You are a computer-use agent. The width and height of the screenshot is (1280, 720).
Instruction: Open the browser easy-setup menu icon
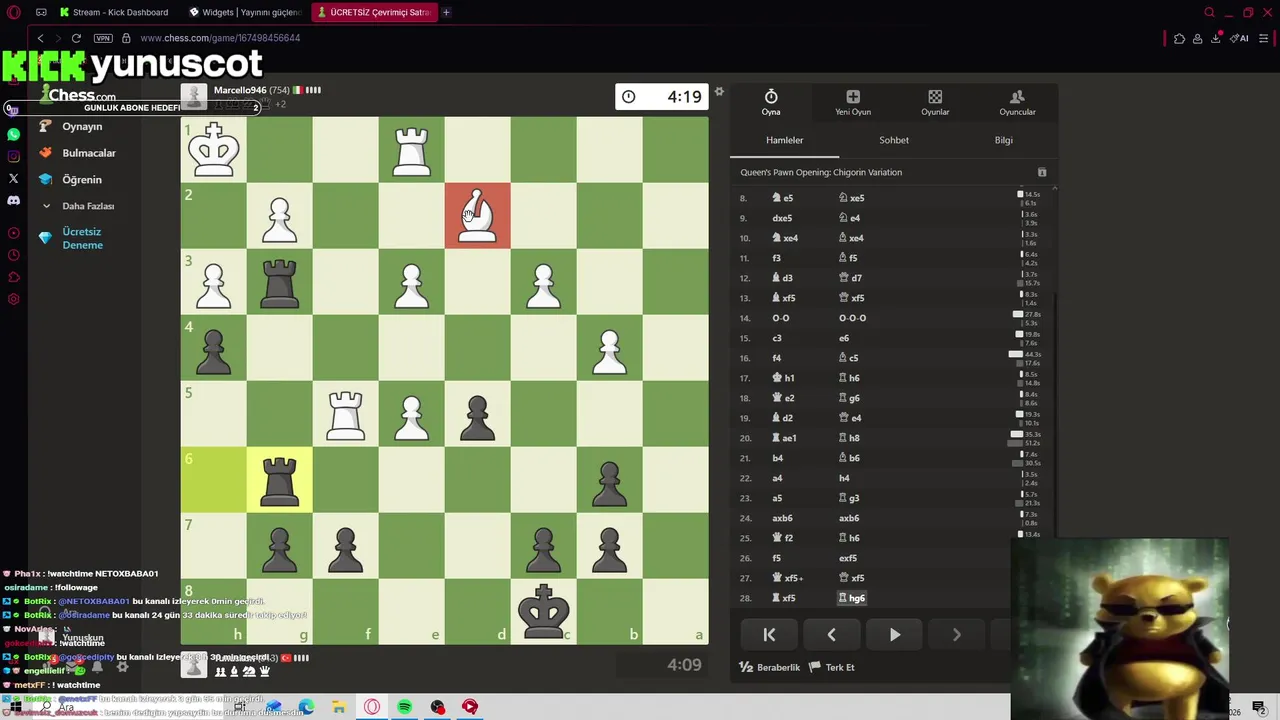click(1264, 38)
